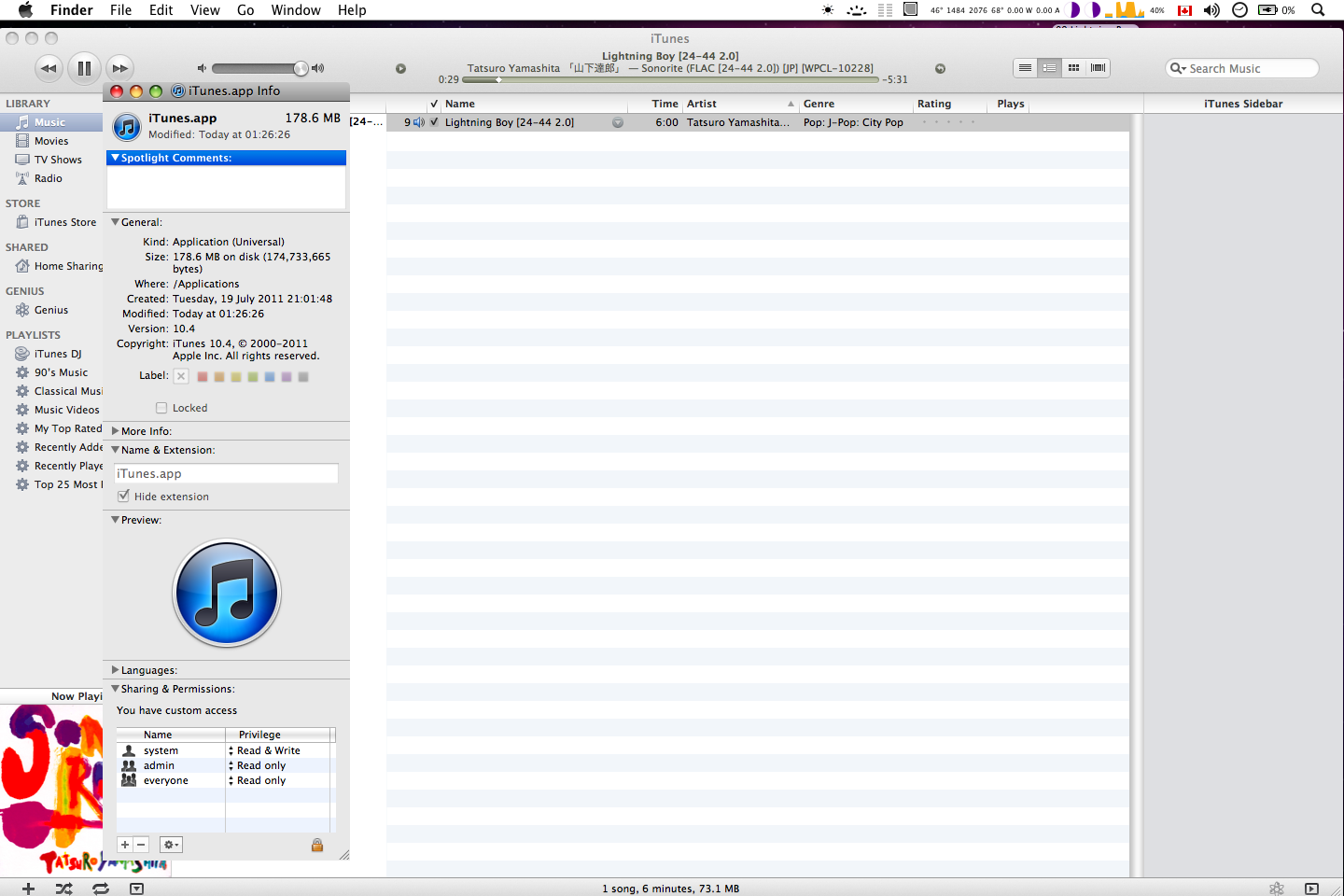Skip forward to the next track
The height and width of the screenshot is (896, 1344).
[119, 68]
